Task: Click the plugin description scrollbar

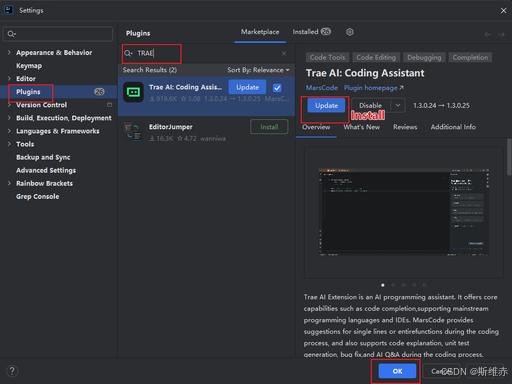Action: (x=509, y=157)
